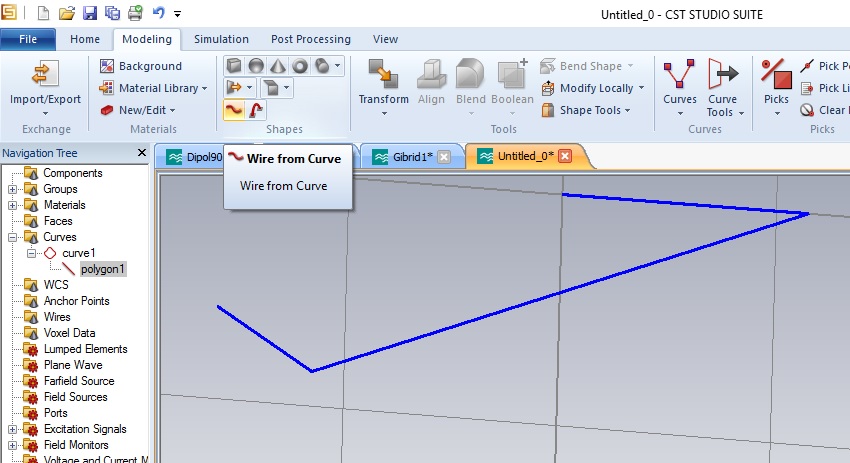Click the blue polygon curve in viewport
The image size is (850, 463).
coord(558,294)
